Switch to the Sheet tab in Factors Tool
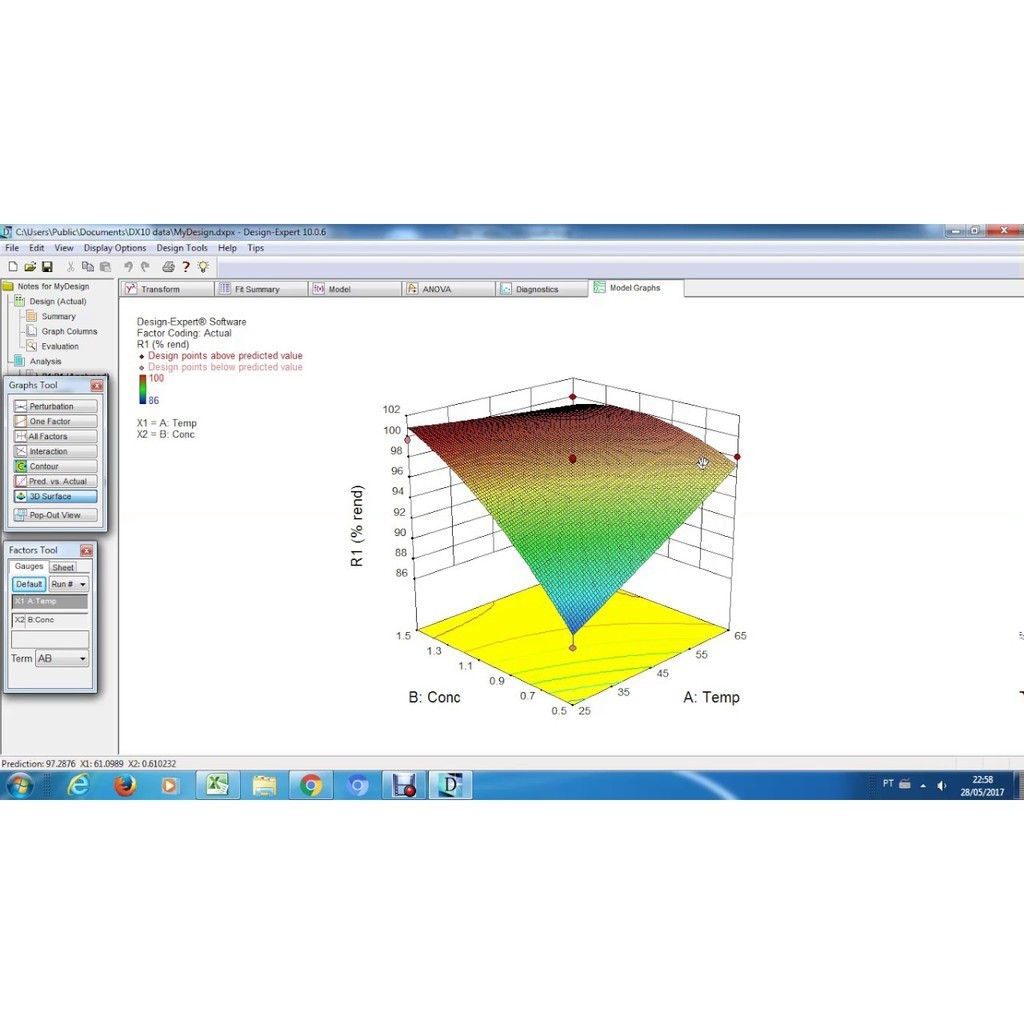1024x1024 pixels. pos(63,567)
